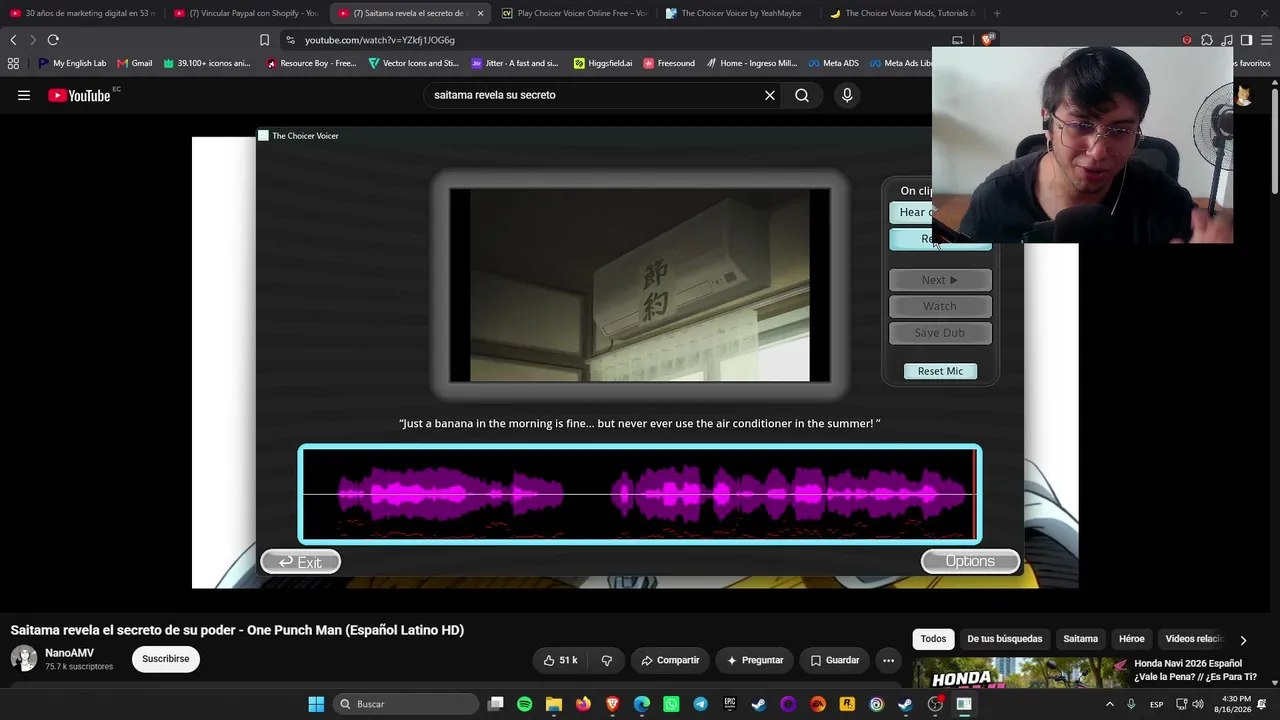
Task: Dislike the video with the thumbs-down button
Action: click(x=607, y=660)
